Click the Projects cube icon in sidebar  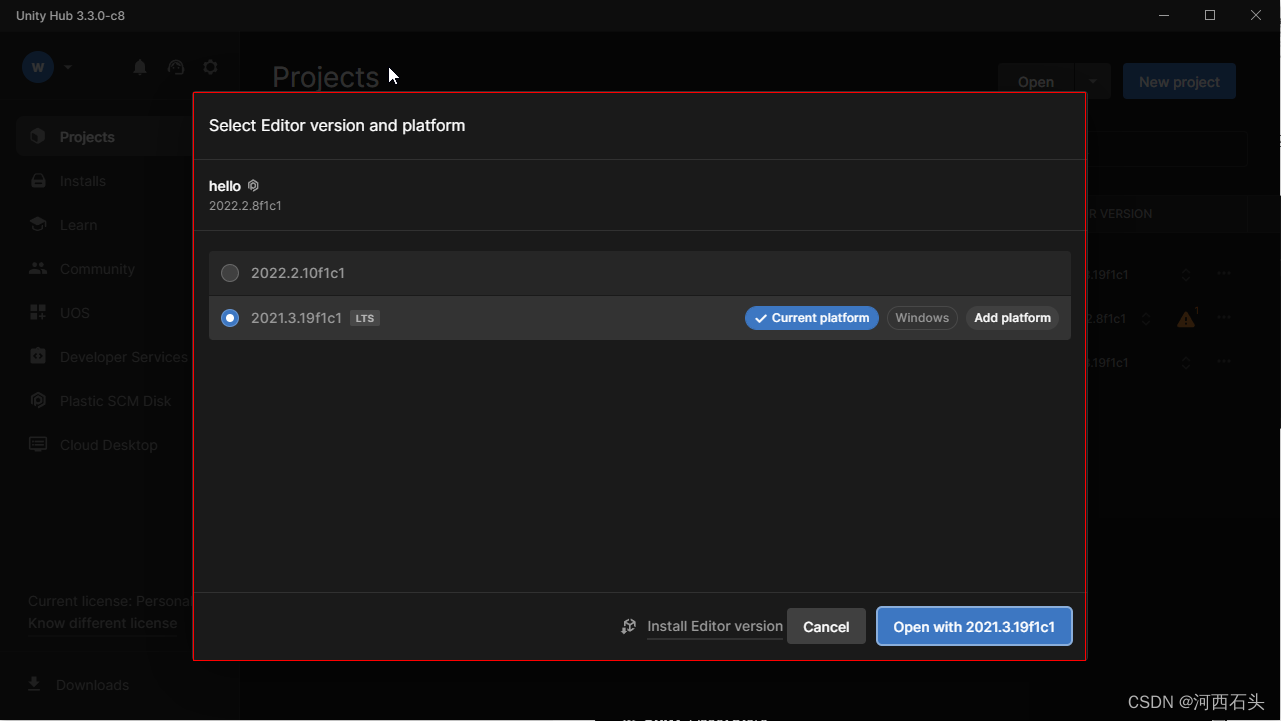point(38,136)
